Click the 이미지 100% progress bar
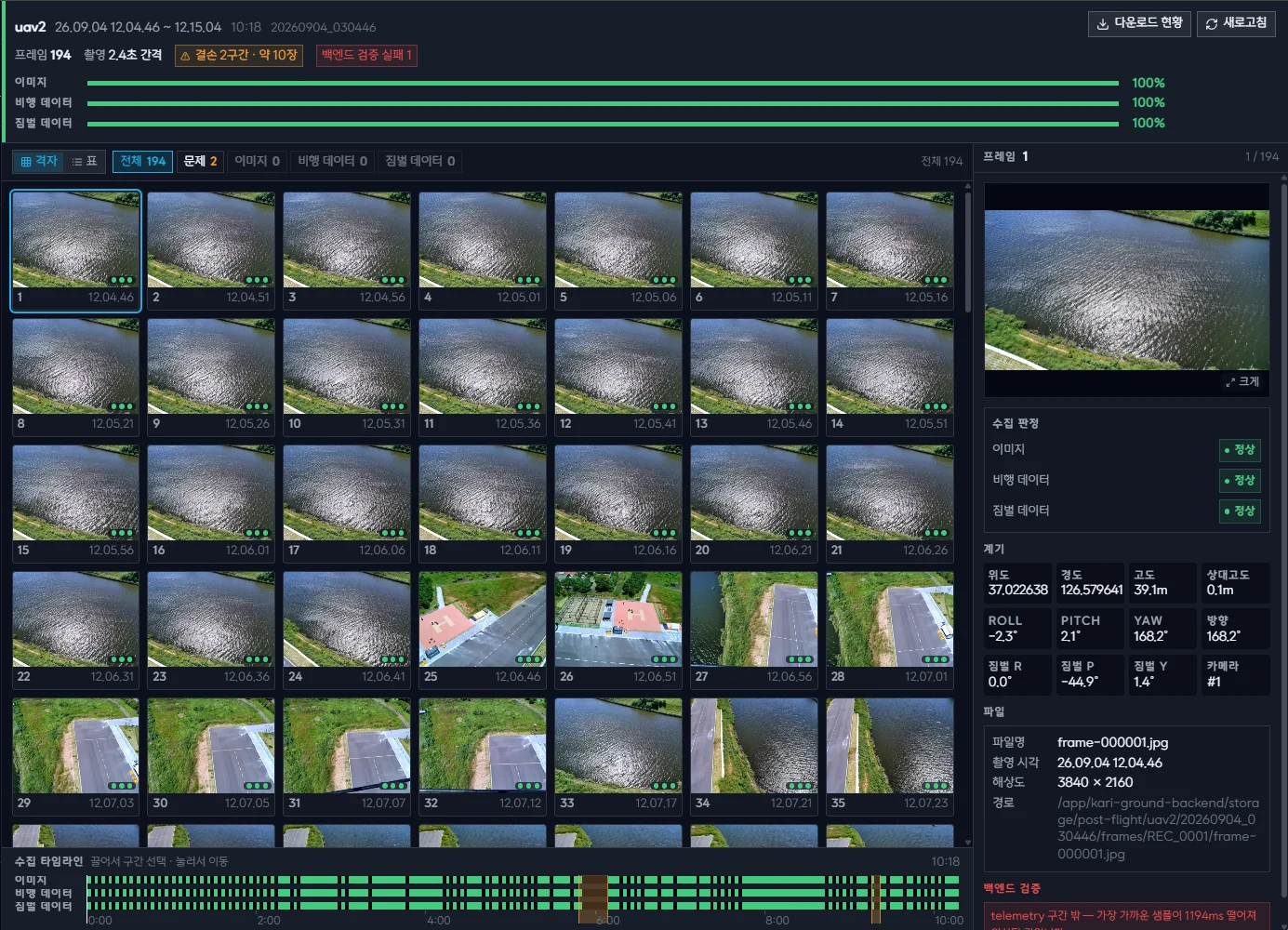1288x930 pixels. tap(603, 83)
